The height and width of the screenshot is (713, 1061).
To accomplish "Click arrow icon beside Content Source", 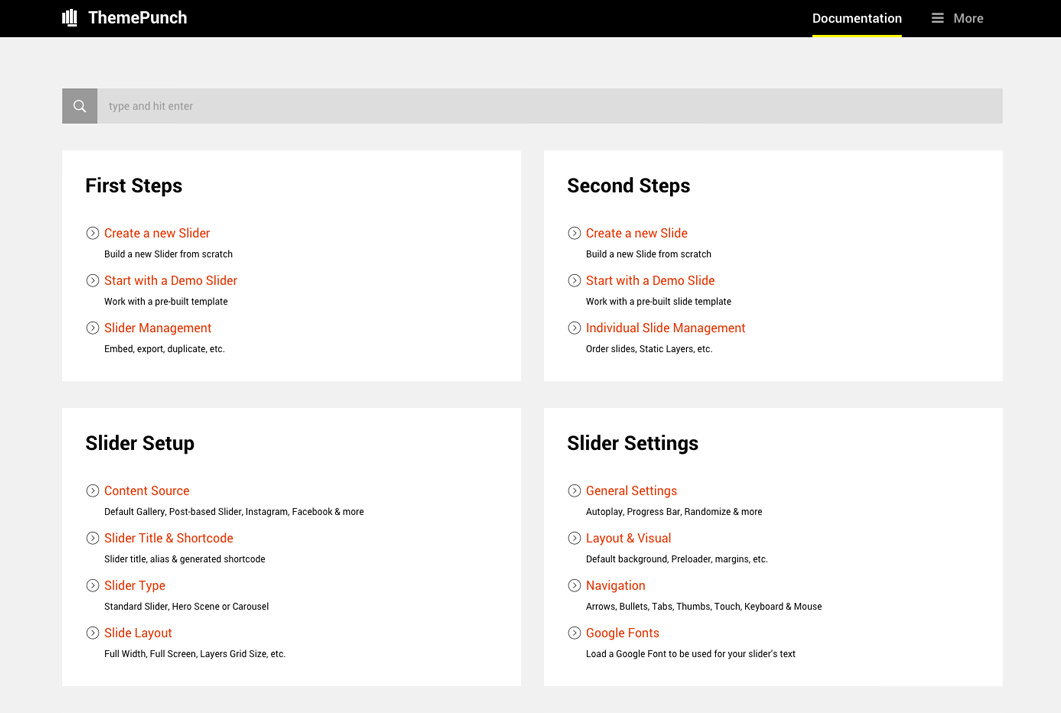I will [93, 491].
